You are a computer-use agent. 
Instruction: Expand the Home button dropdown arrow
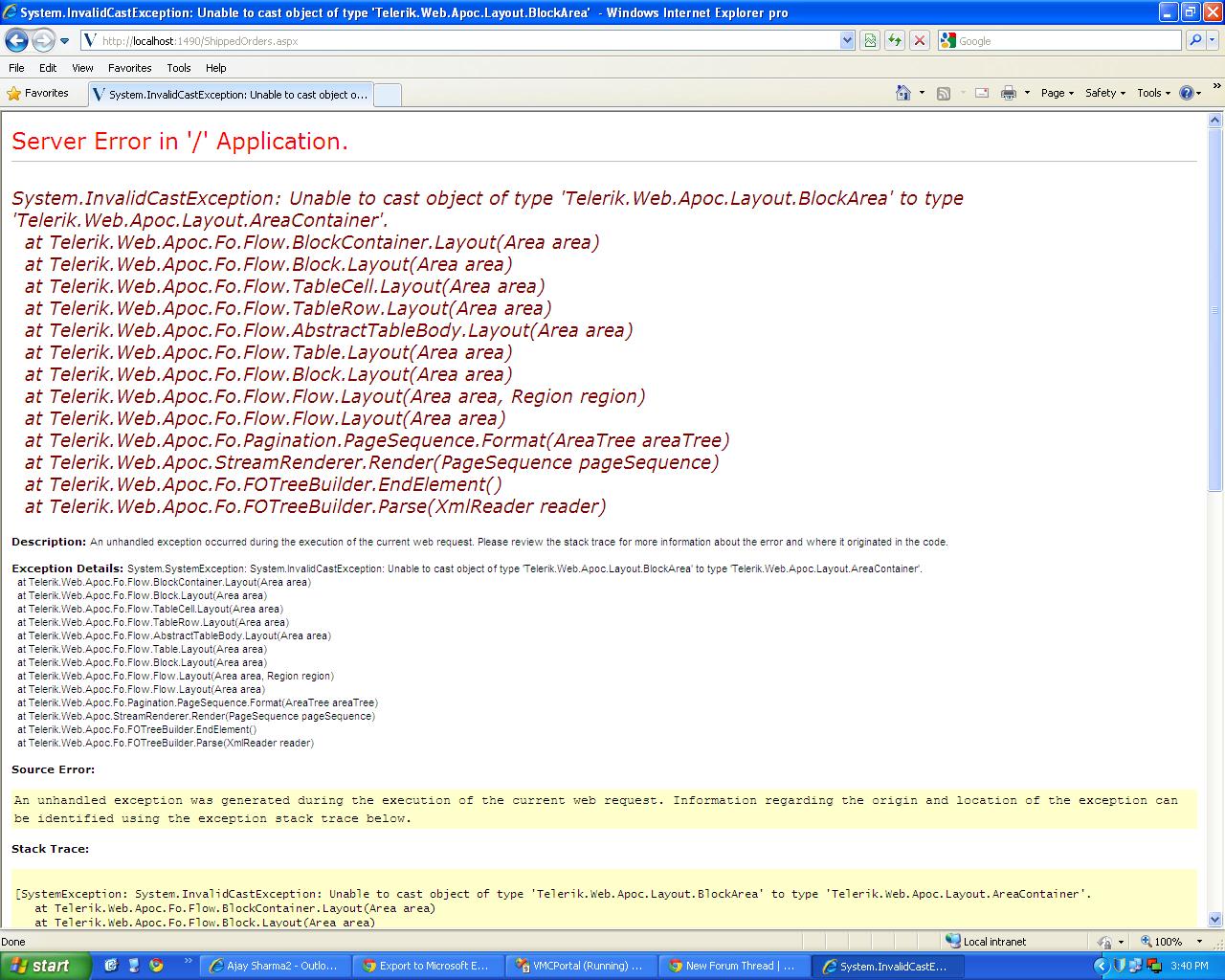click(x=922, y=93)
